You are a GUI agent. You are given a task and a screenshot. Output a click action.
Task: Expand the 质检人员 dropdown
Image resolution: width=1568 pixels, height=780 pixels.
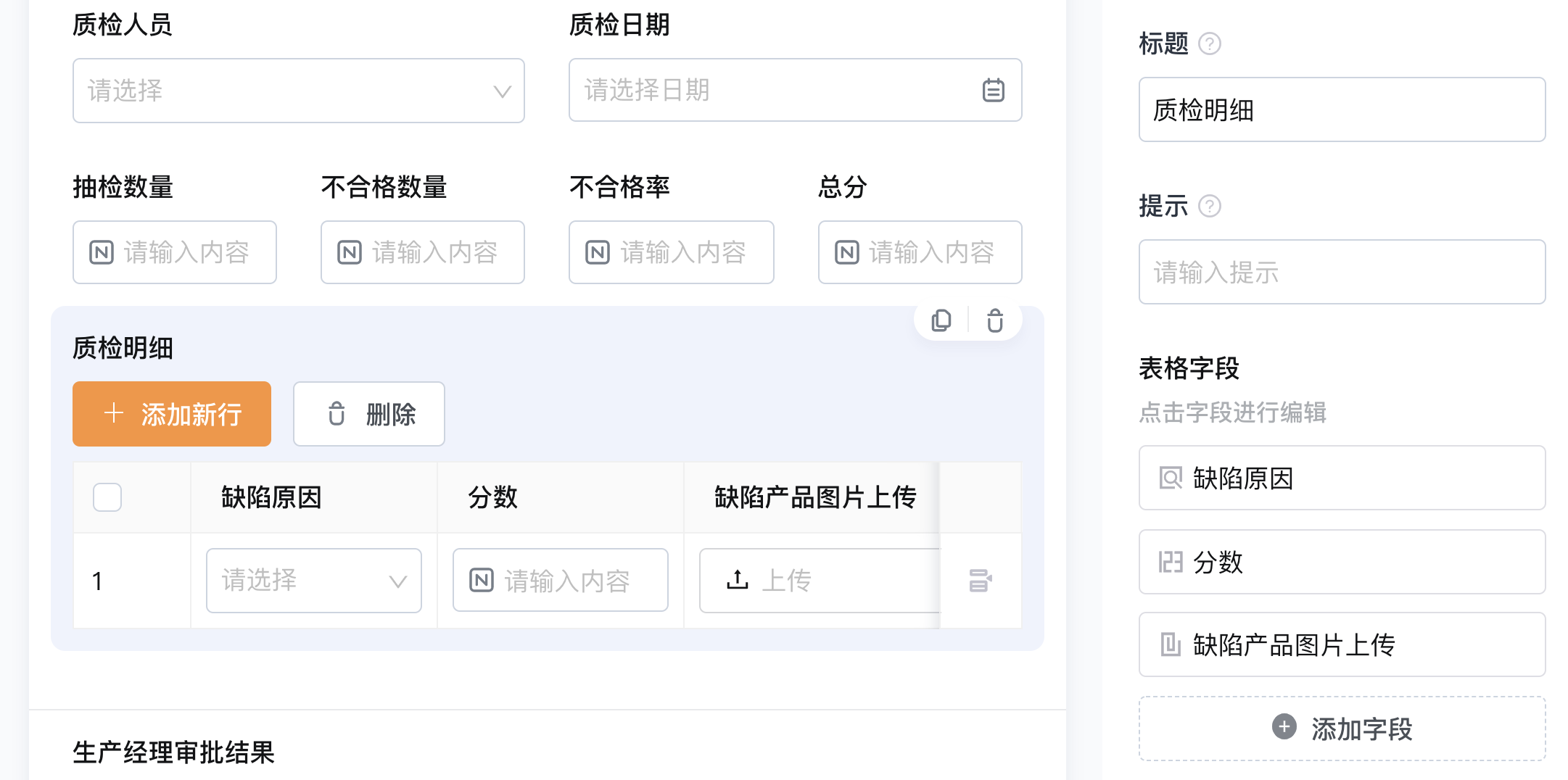point(299,91)
